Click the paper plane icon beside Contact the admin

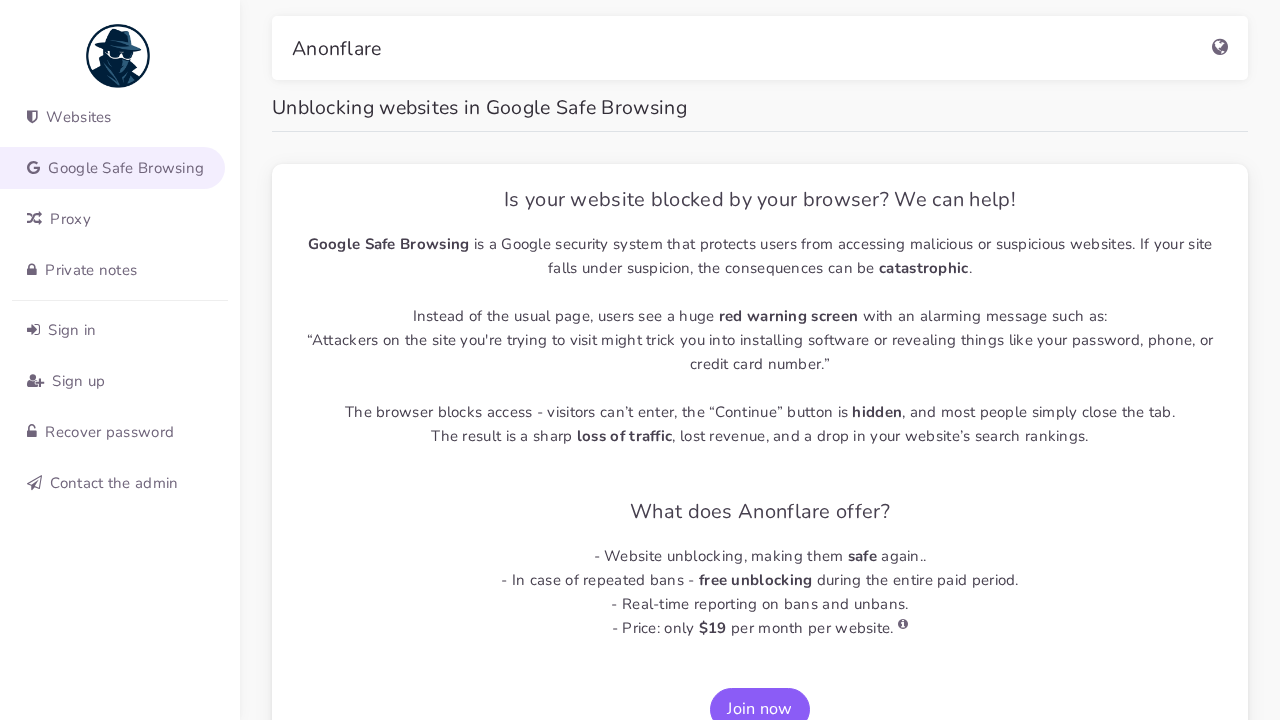(34, 483)
